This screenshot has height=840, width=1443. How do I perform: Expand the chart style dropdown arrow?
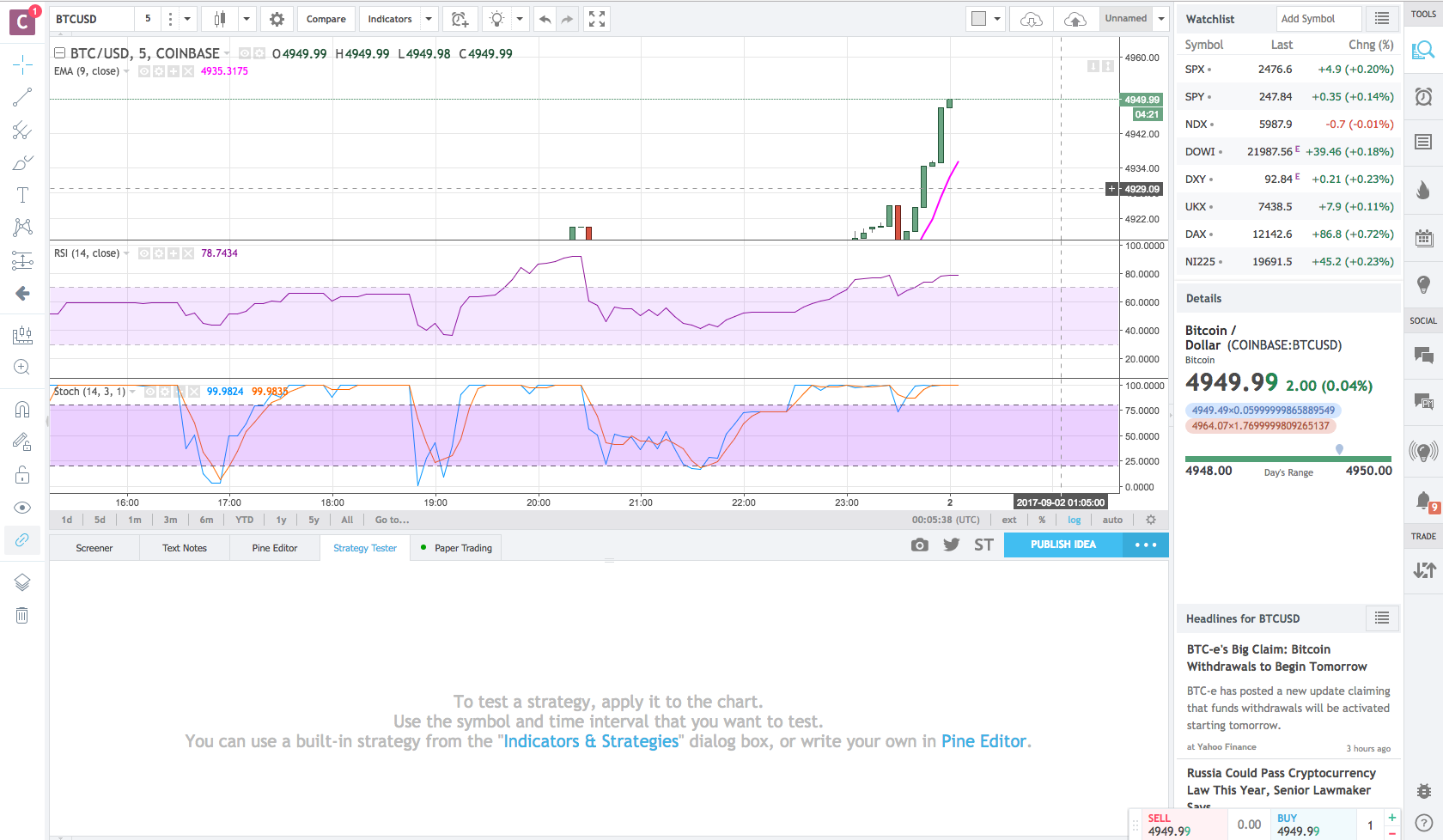coord(247,19)
